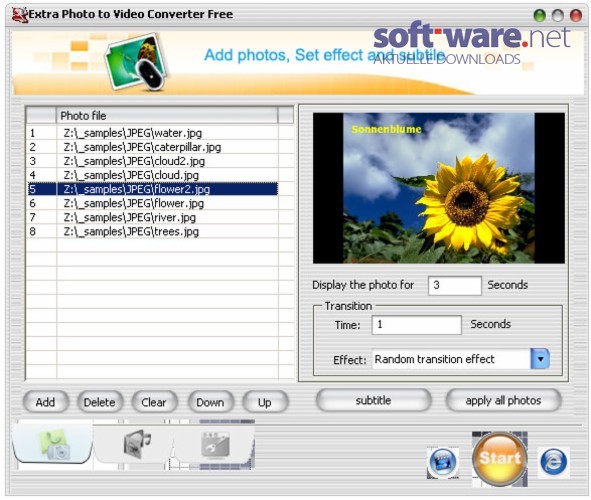Click the orange Start button
Screen dimensions: 591x500
tap(499, 459)
